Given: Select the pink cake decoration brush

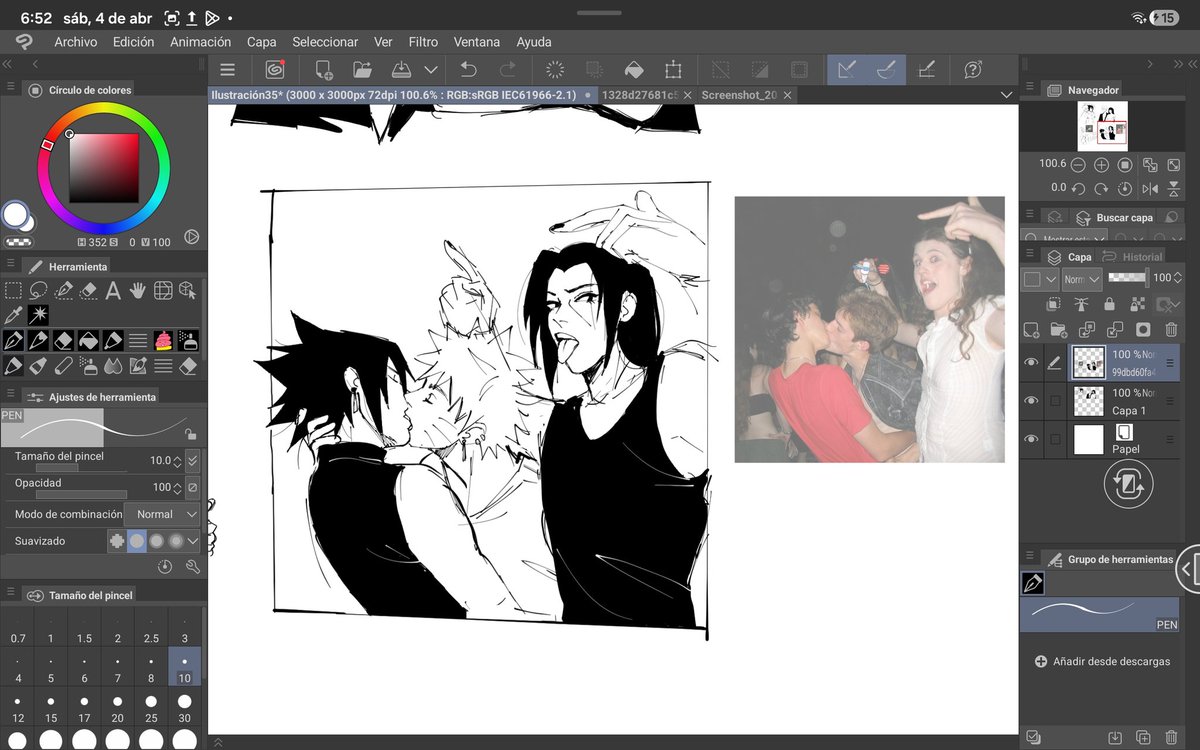Looking at the screenshot, I should (x=163, y=341).
